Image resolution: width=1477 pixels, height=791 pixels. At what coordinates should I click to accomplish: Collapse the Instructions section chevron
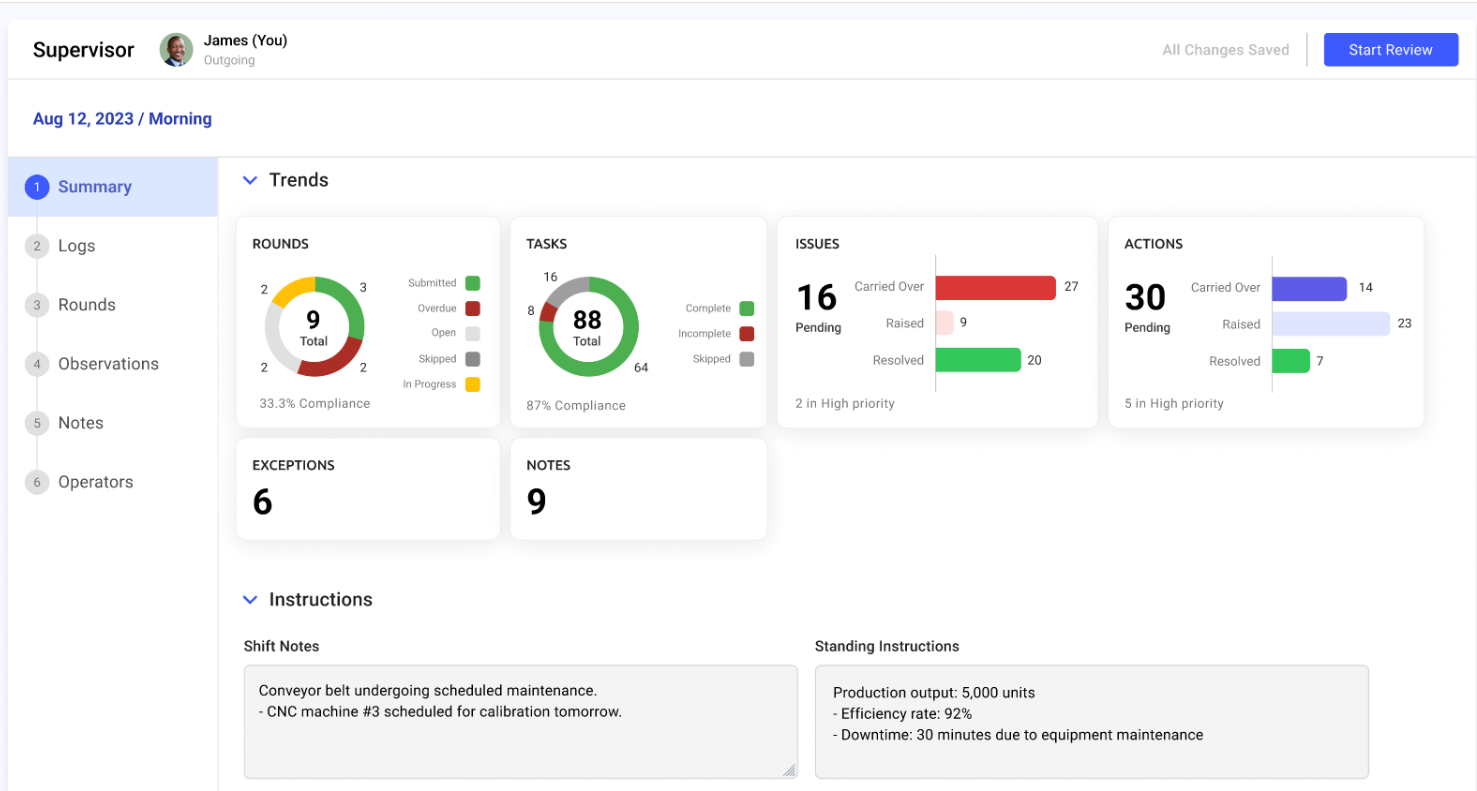click(250, 600)
